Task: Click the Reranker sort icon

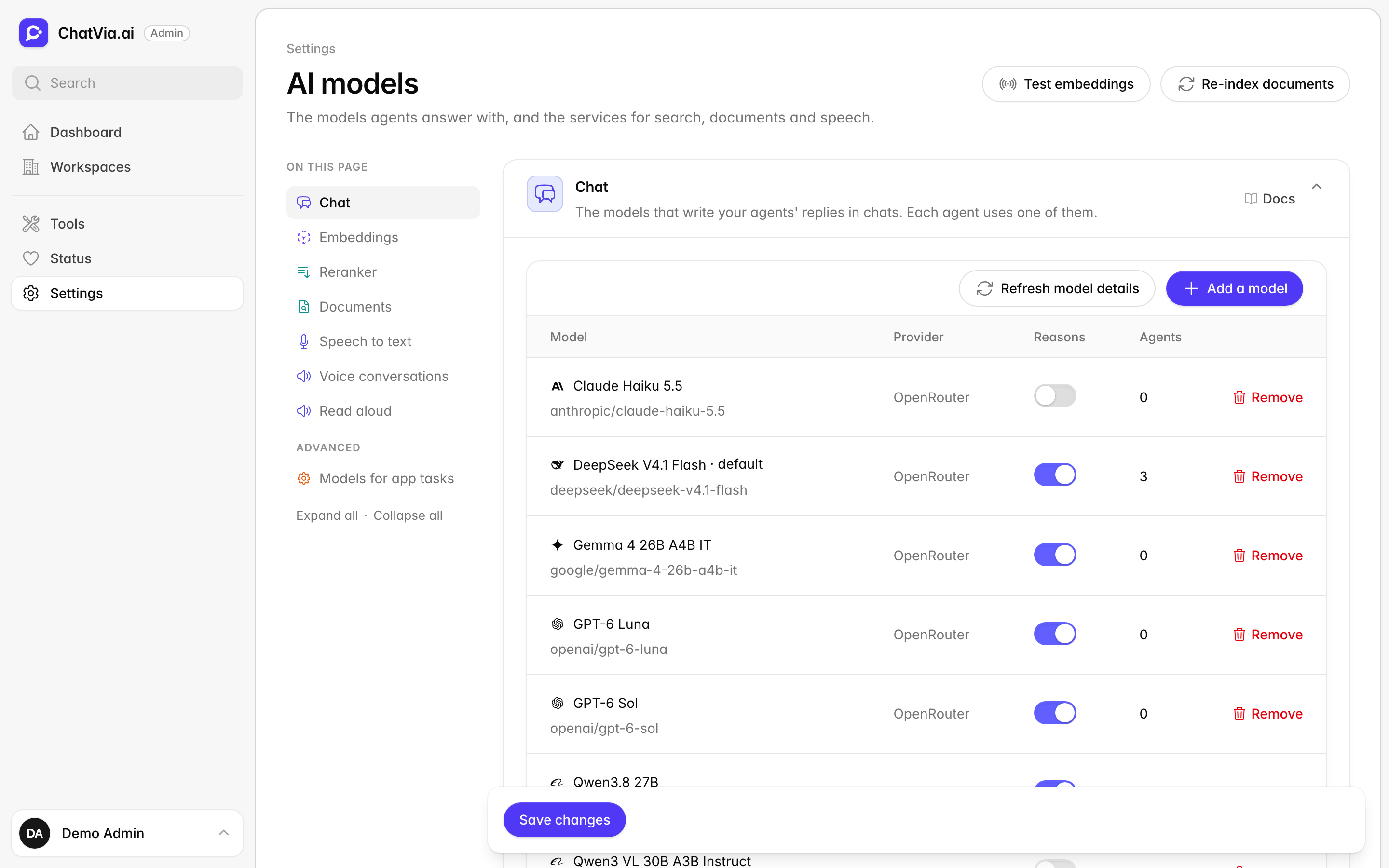Action: (304, 271)
